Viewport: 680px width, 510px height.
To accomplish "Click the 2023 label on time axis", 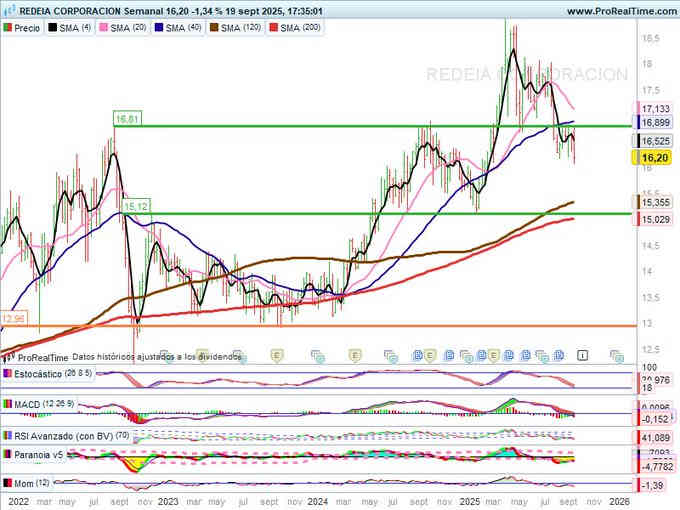I will (x=168, y=502).
